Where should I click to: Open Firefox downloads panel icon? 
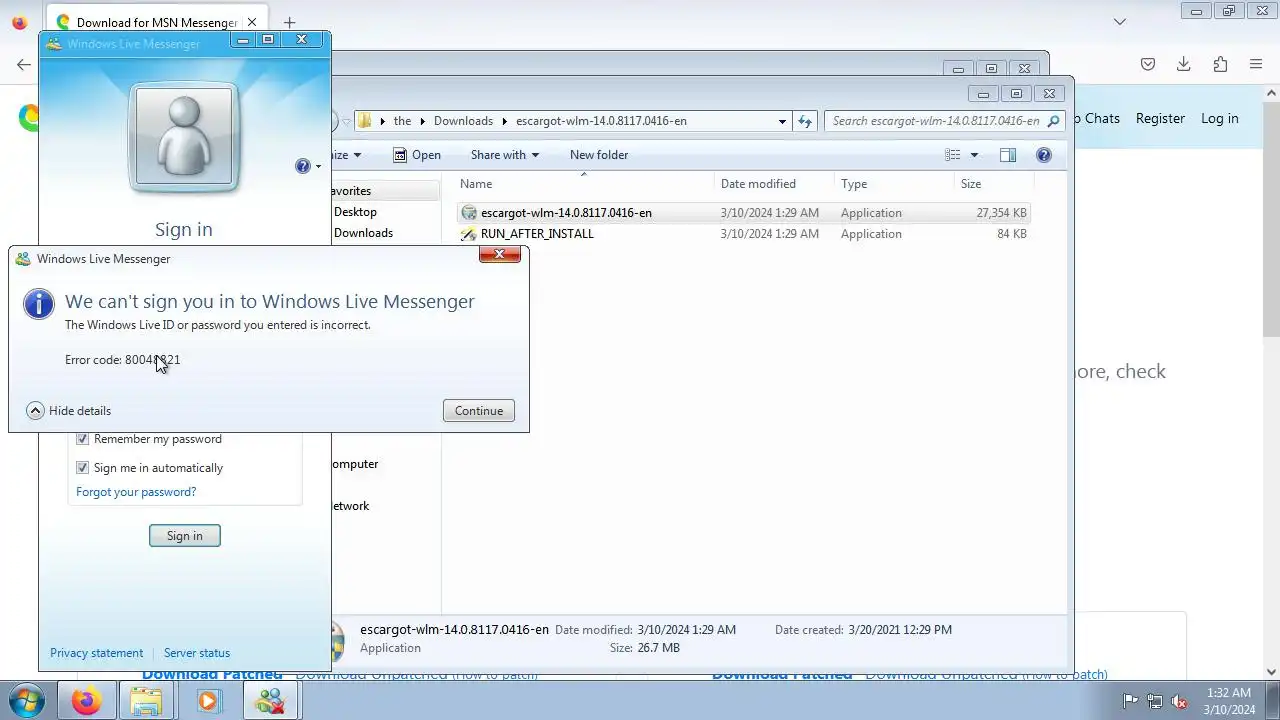pos(1184,64)
